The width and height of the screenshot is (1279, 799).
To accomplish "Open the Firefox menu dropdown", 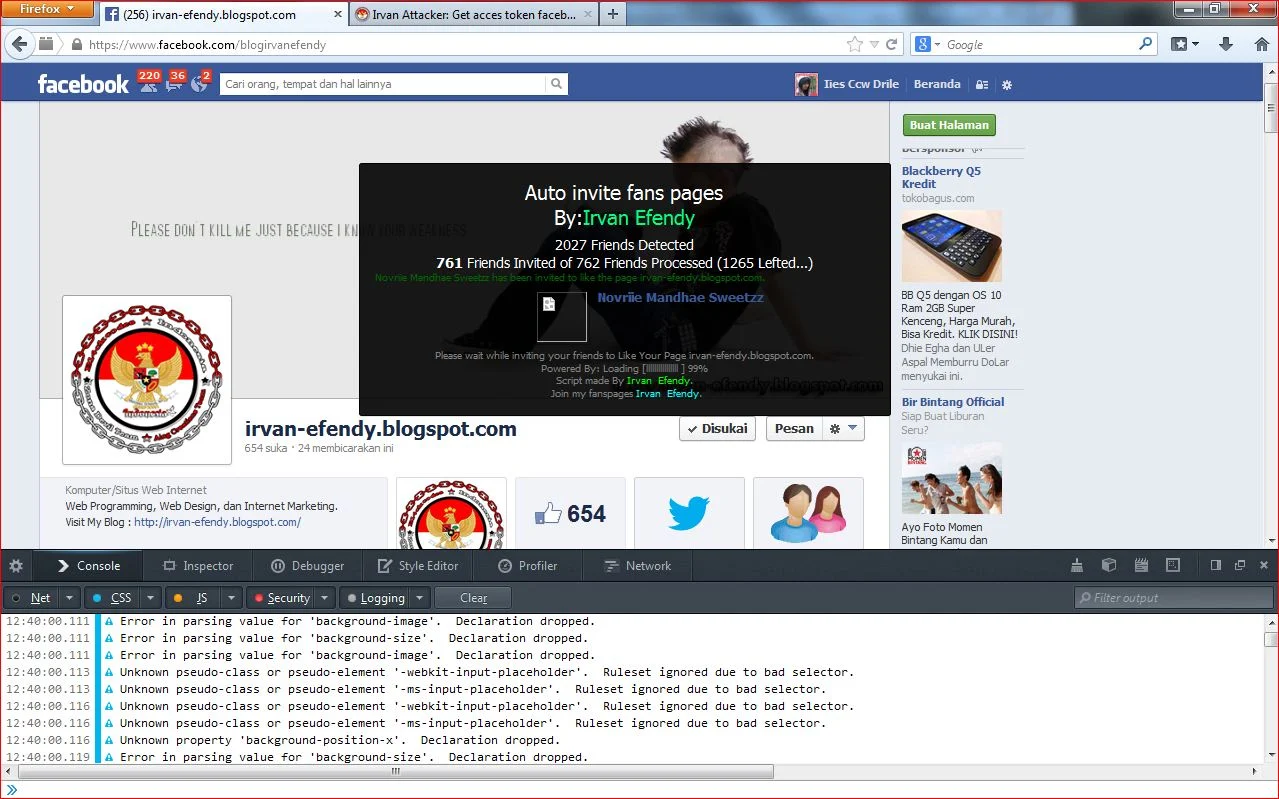I will click(48, 9).
